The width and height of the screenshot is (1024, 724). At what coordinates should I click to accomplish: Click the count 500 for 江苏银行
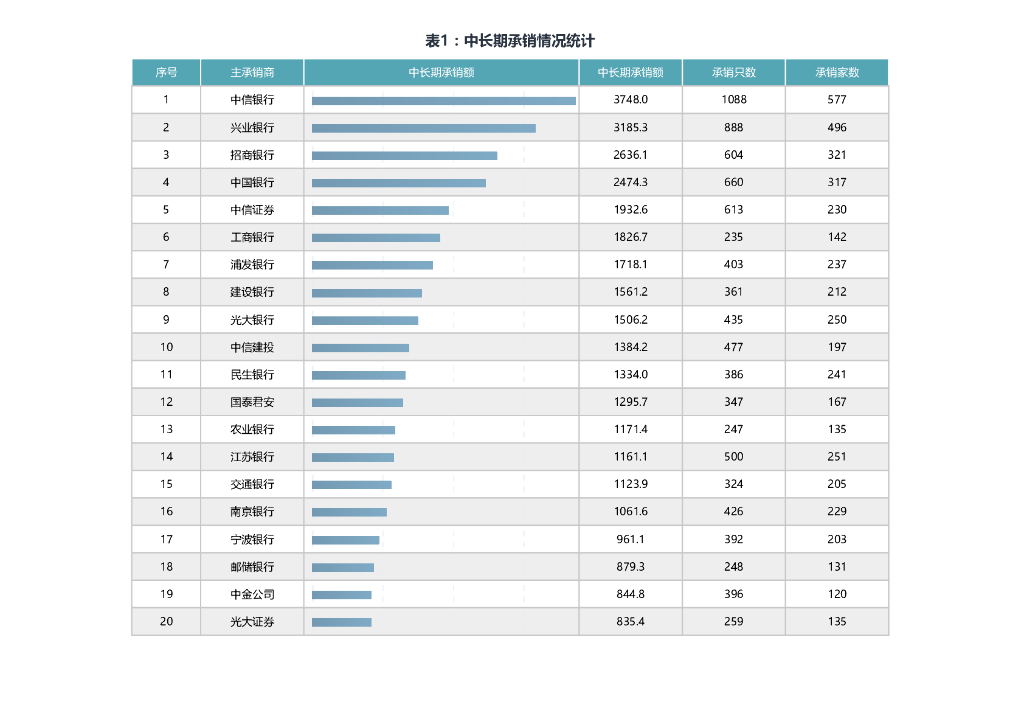pyautogui.click(x=733, y=457)
